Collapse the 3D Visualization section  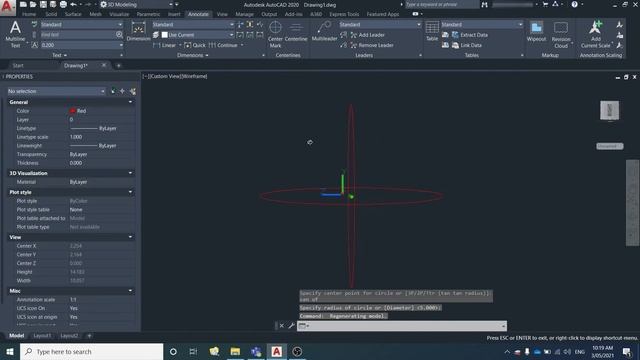[x=130, y=173]
